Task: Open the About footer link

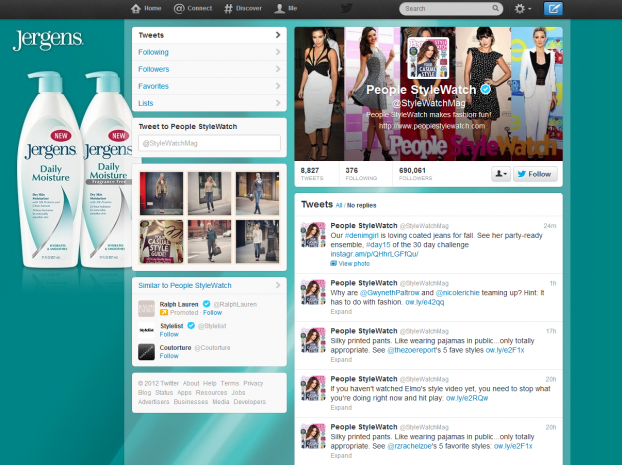Action: (x=191, y=383)
